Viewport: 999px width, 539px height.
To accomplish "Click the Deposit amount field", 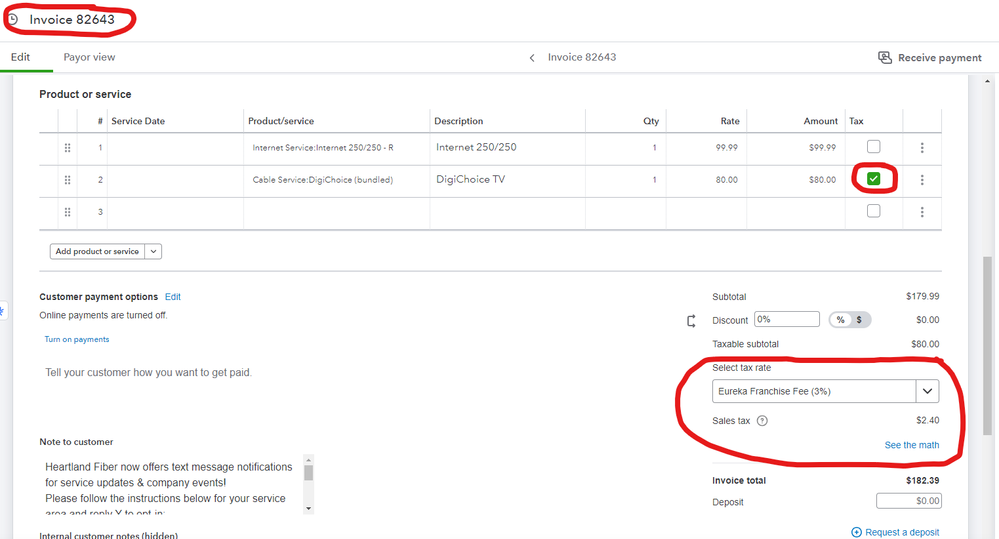I will point(908,501).
